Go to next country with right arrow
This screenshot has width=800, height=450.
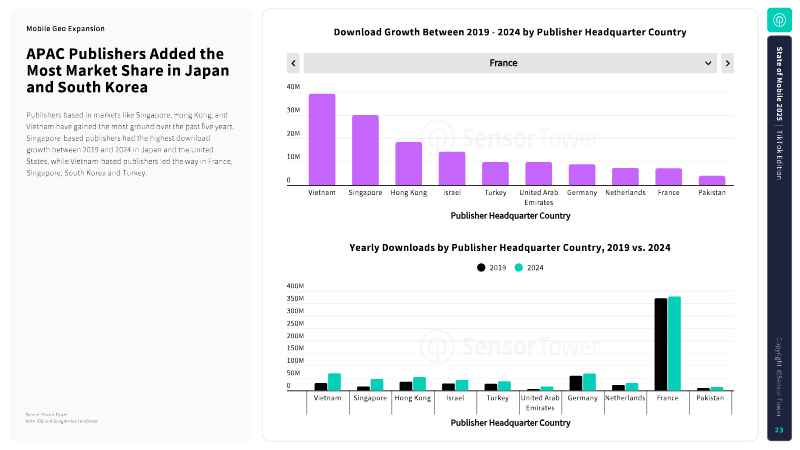[x=727, y=63]
